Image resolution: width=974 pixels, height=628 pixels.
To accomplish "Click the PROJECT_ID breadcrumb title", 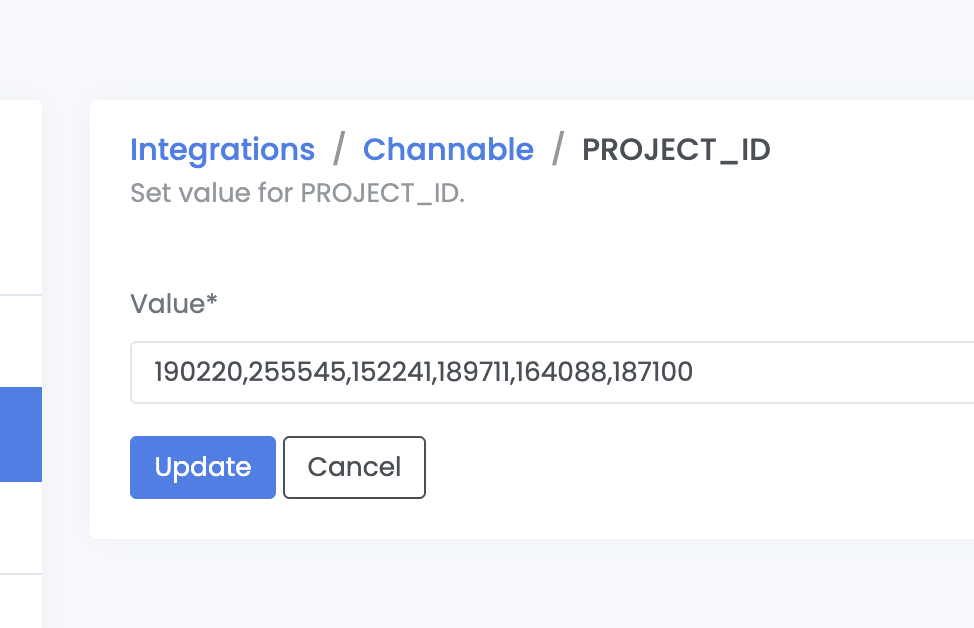I will click(x=676, y=150).
